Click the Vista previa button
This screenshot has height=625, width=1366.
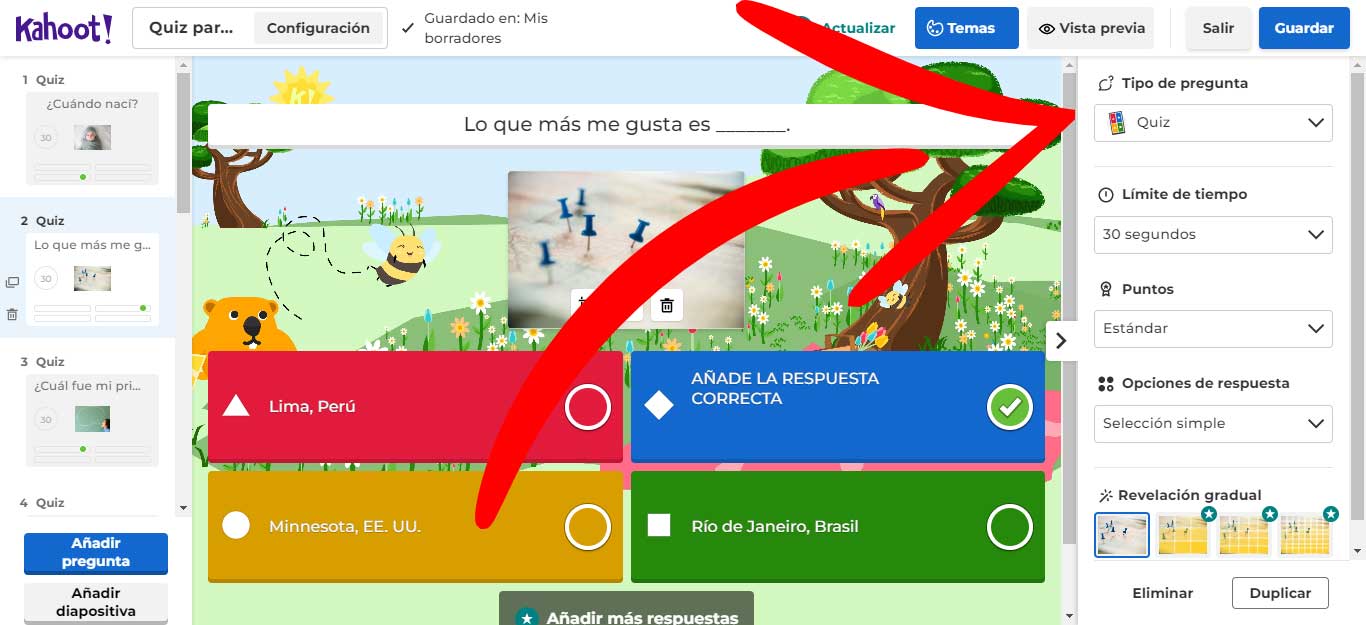pos(1090,28)
